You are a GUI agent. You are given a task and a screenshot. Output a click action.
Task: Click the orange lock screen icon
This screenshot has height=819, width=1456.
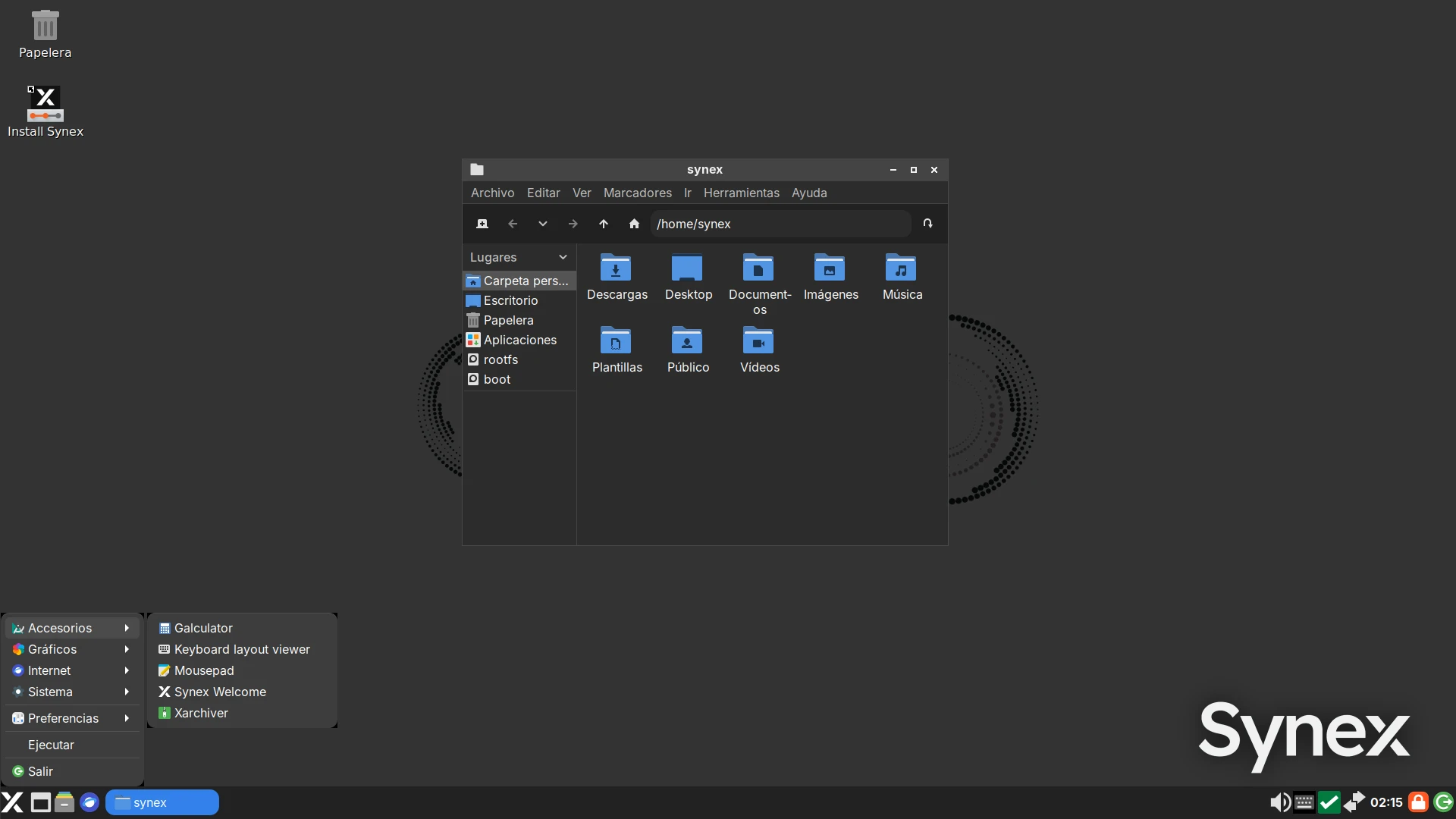tap(1418, 802)
